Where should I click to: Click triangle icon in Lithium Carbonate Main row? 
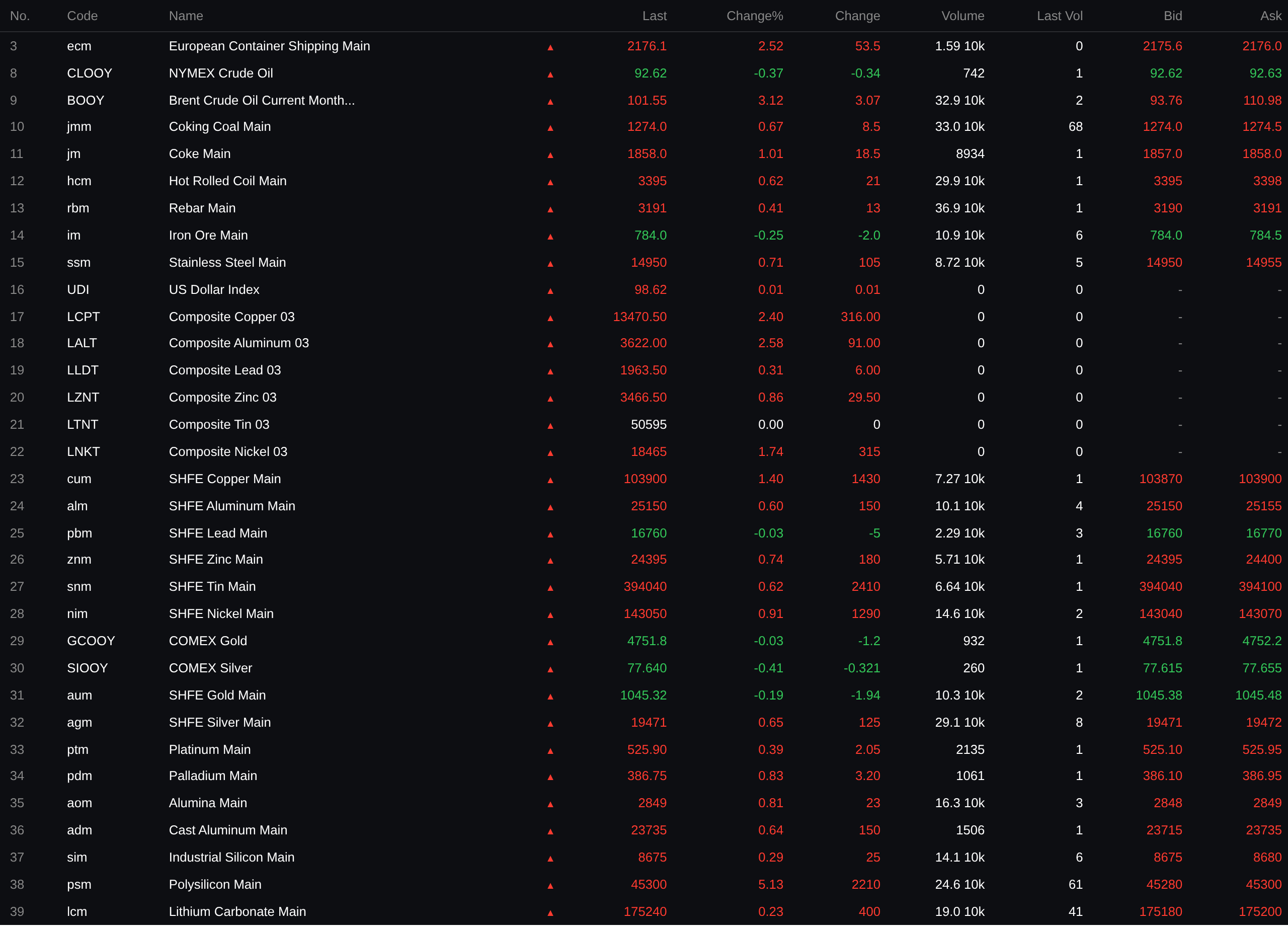coord(550,914)
